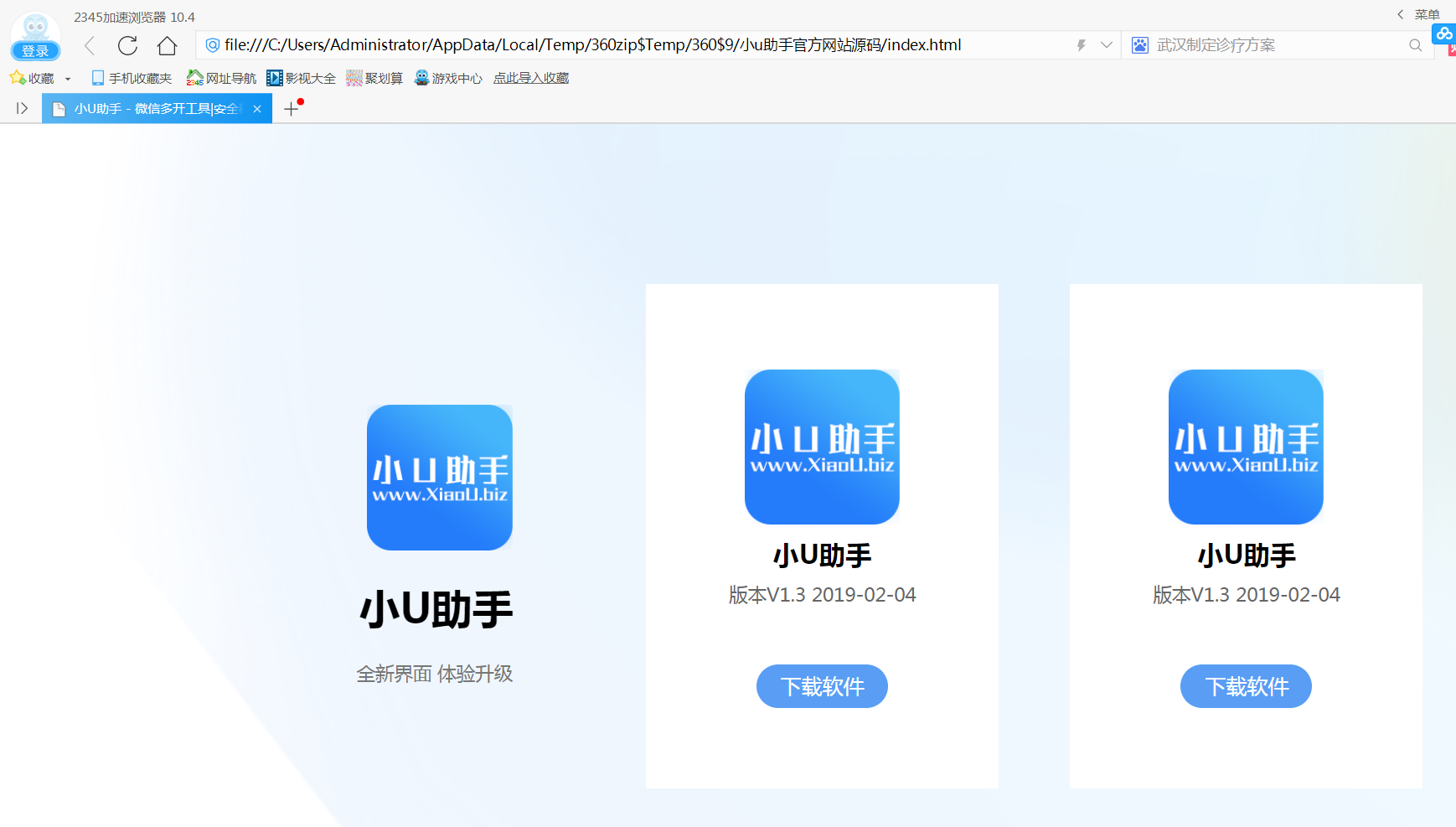Open the 点此导入收藏 link

click(x=530, y=77)
